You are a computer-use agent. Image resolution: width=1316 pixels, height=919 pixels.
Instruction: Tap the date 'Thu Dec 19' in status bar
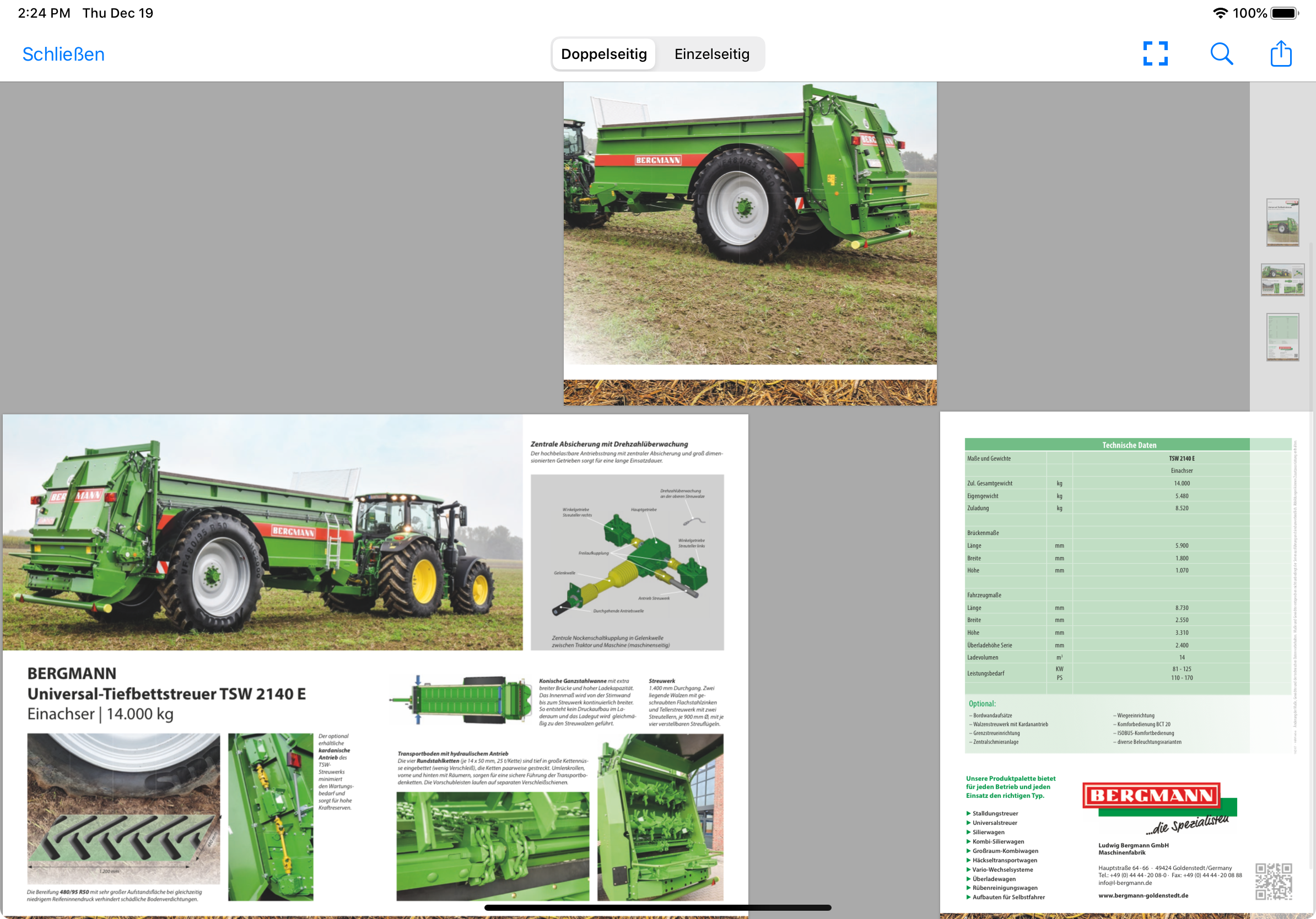pyautogui.click(x=117, y=13)
